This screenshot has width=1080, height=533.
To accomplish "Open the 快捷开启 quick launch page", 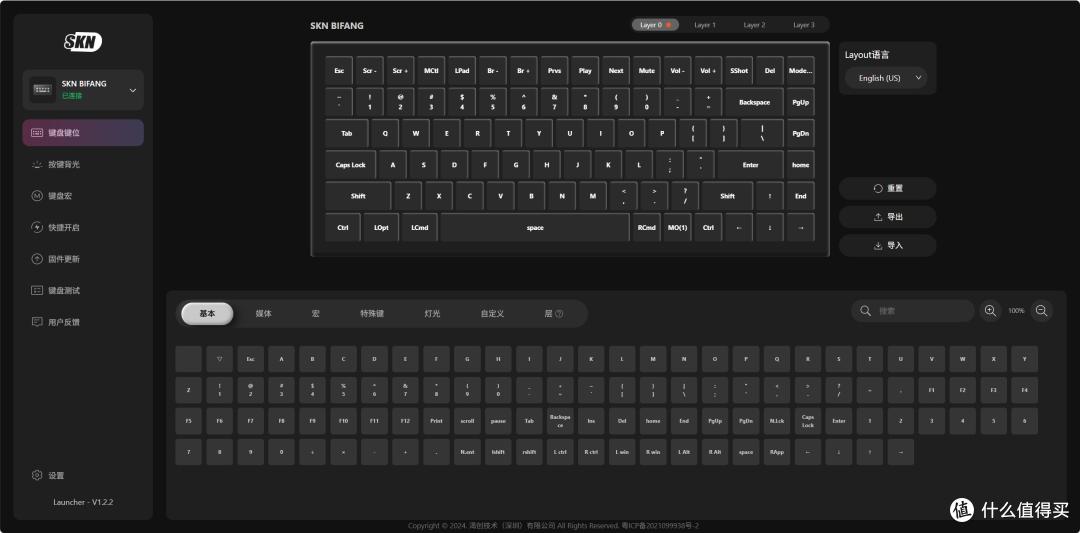I will (x=83, y=227).
